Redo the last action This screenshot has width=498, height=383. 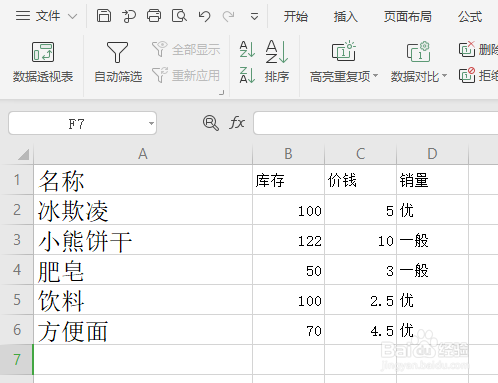click(229, 16)
